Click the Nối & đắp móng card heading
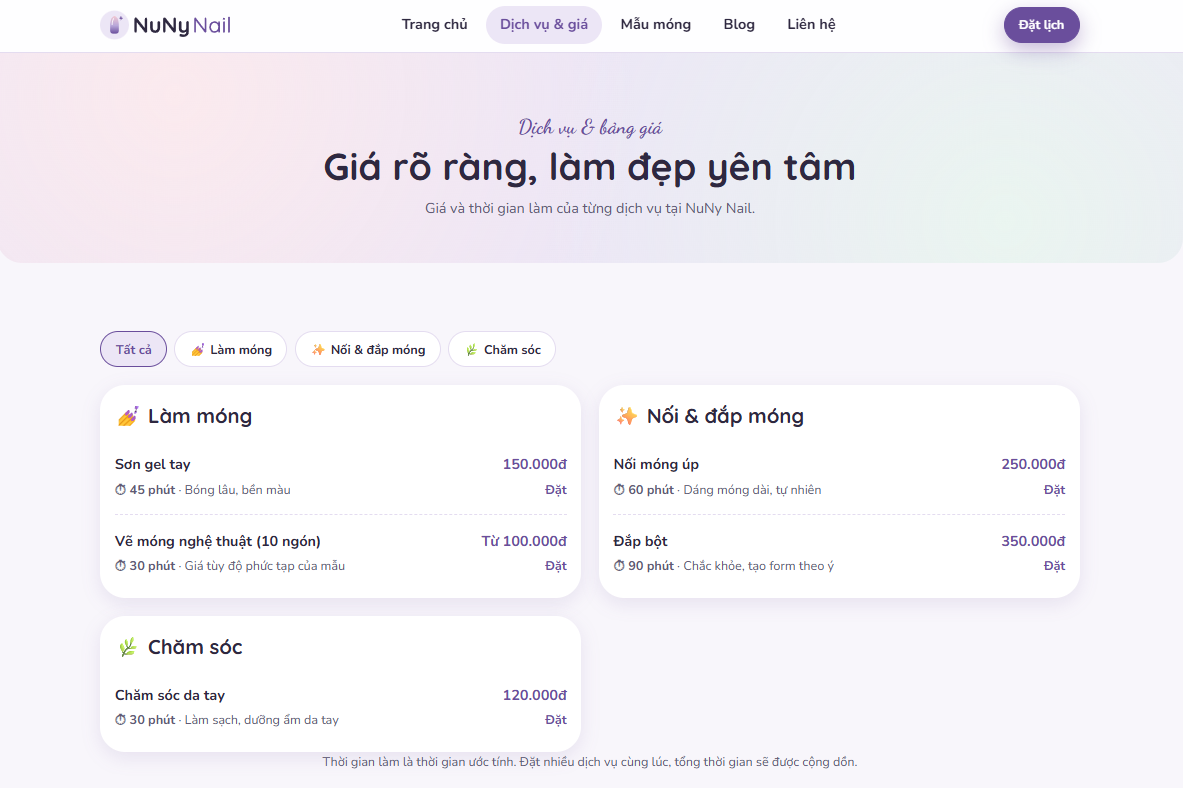 click(726, 416)
